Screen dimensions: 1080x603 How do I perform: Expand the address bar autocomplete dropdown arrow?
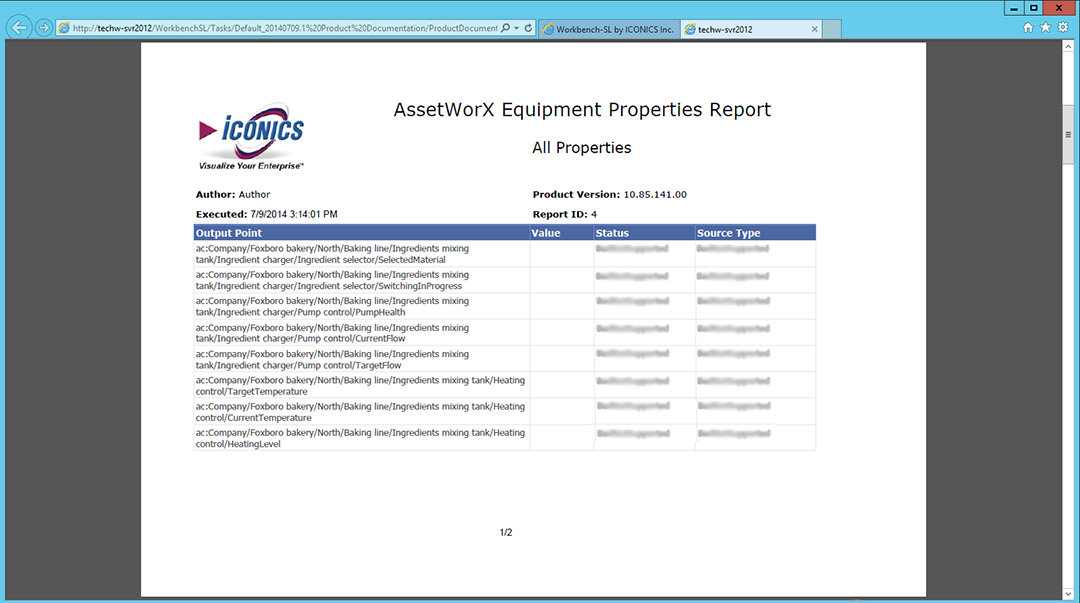click(x=516, y=29)
